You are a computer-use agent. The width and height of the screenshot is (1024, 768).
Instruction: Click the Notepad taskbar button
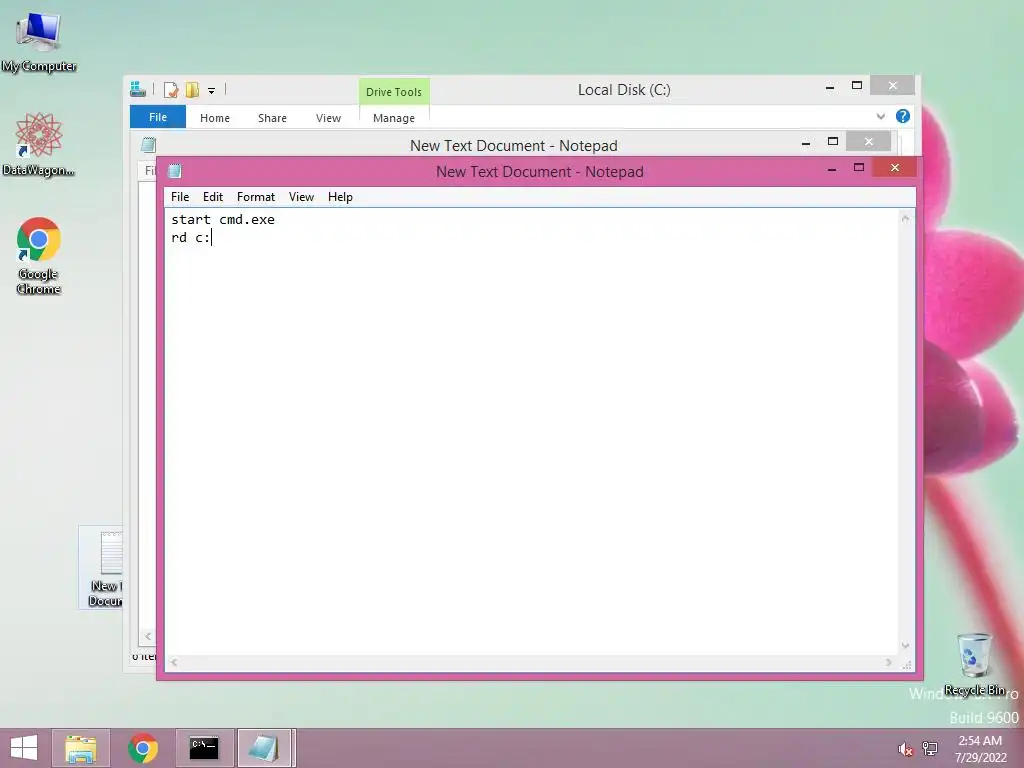tap(265, 748)
